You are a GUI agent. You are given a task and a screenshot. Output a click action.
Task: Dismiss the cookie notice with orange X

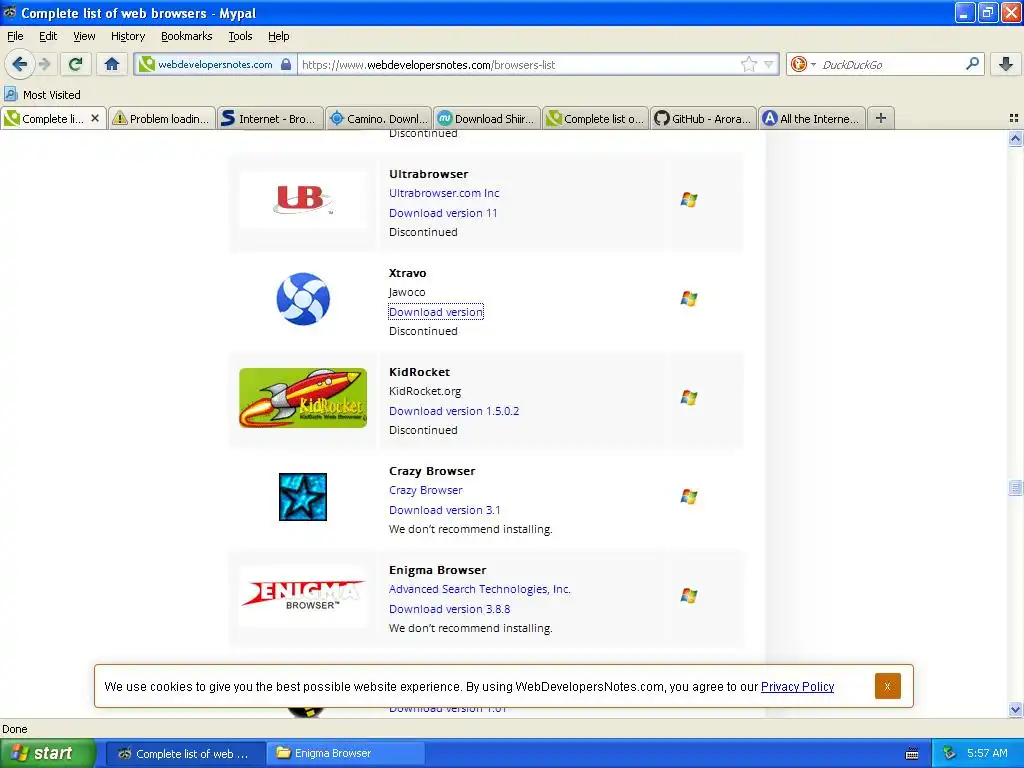887,686
